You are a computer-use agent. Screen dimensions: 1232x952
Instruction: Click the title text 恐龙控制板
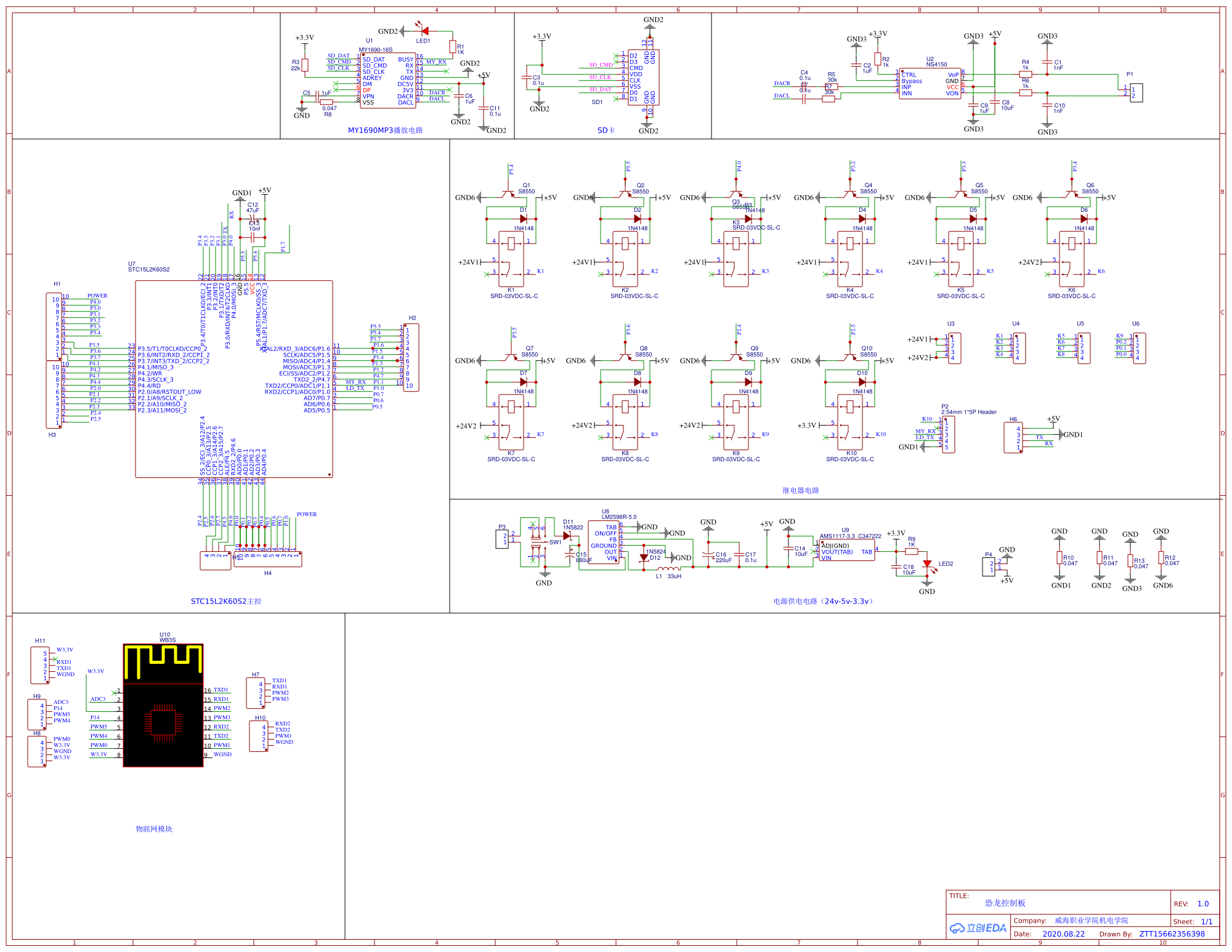pyautogui.click(x=1005, y=903)
